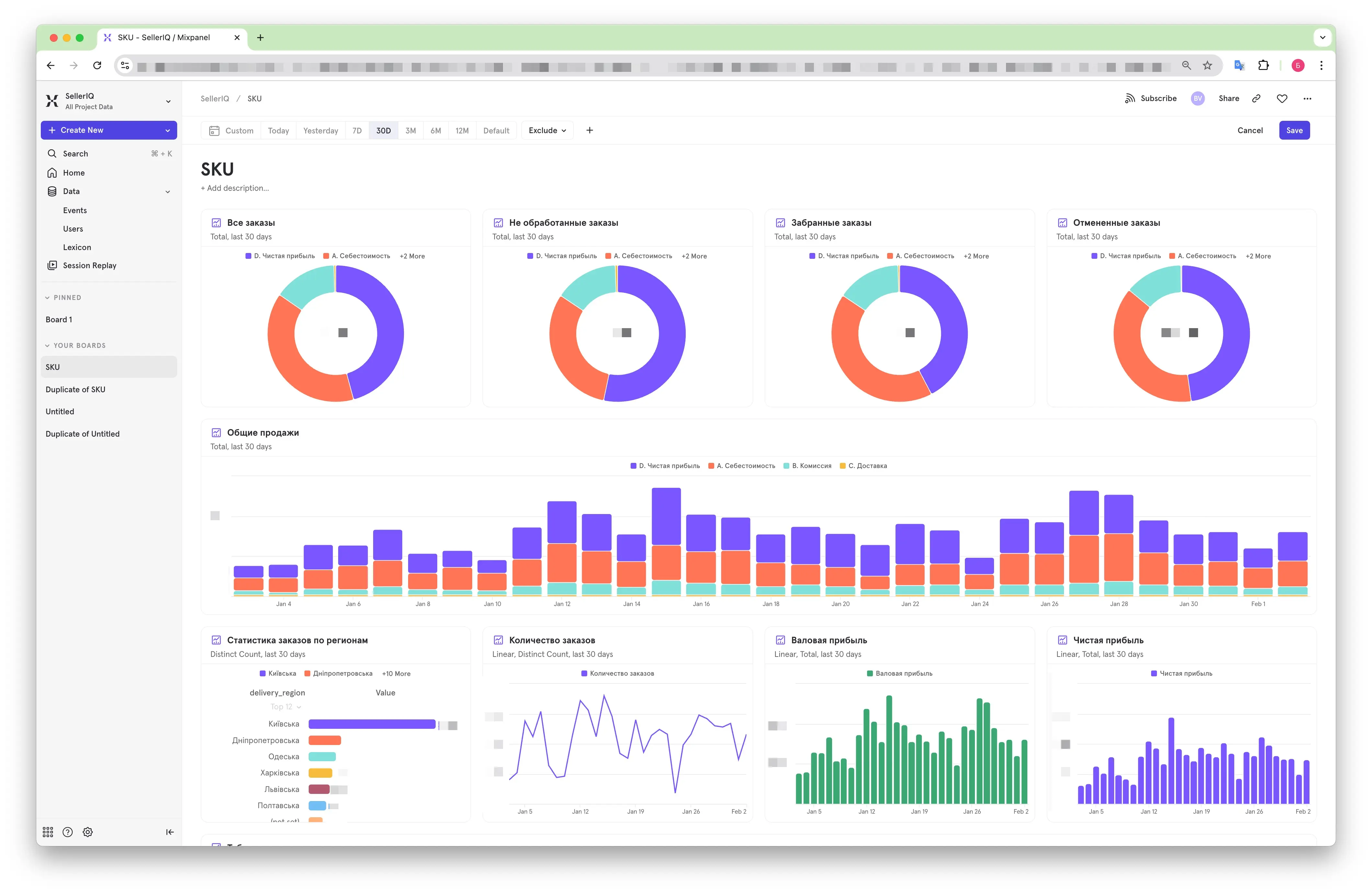Collapse the sidebar with arrow icon
This screenshot has width=1372, height=894.
pyautogui.click(x=169, y=832)
